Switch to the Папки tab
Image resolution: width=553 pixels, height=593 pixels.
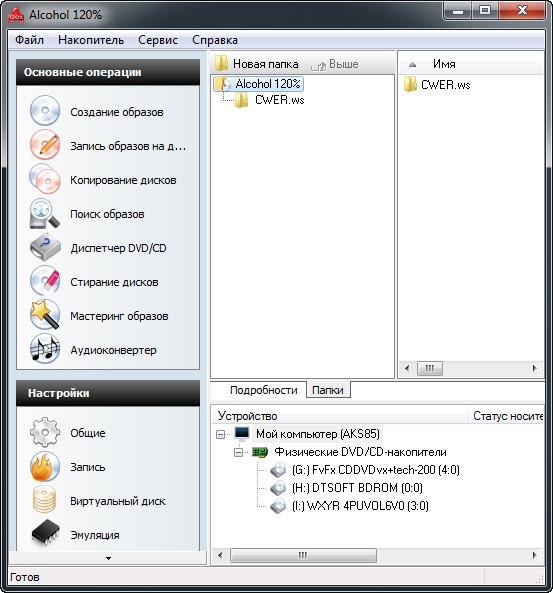click(328, 390)
